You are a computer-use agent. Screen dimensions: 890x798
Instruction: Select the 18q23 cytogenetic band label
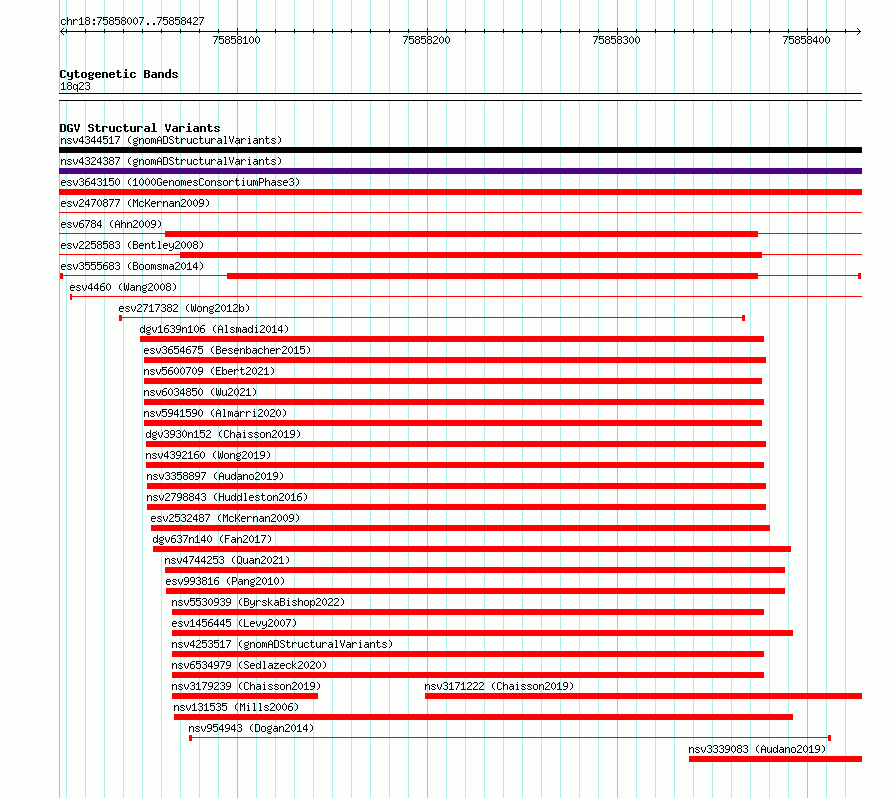click(75, 86)
